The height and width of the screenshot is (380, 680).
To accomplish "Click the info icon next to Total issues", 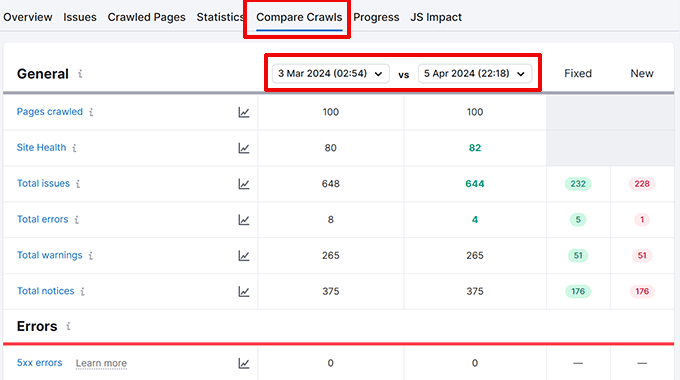I will 78,184.
